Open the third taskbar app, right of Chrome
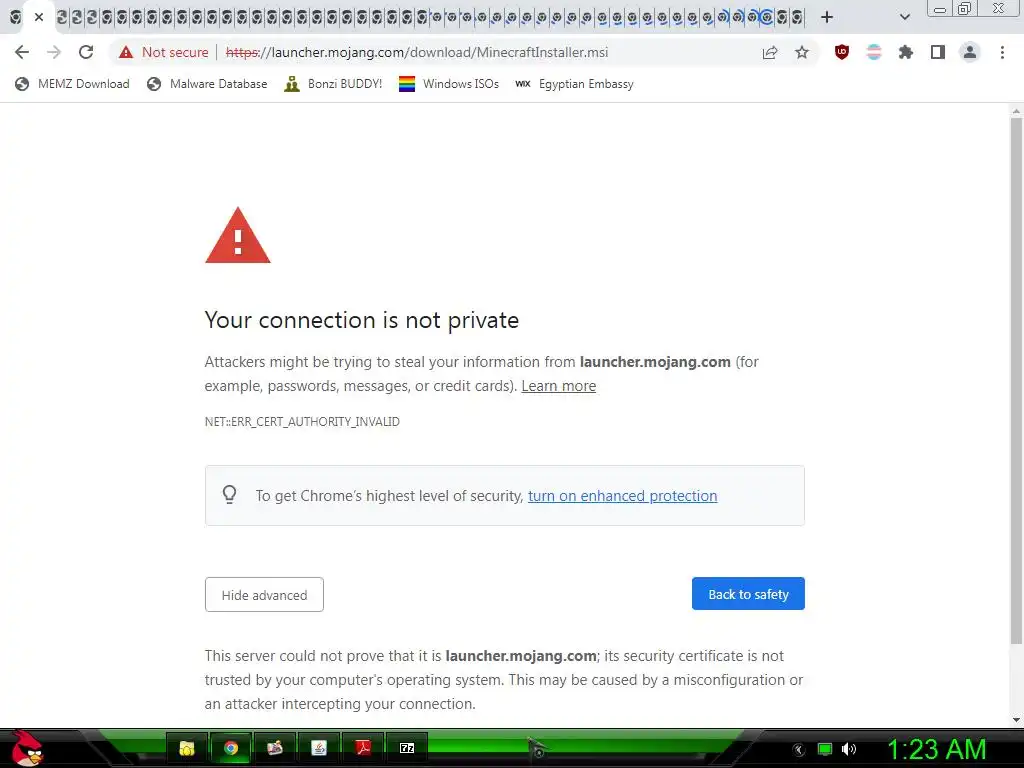 274,748
